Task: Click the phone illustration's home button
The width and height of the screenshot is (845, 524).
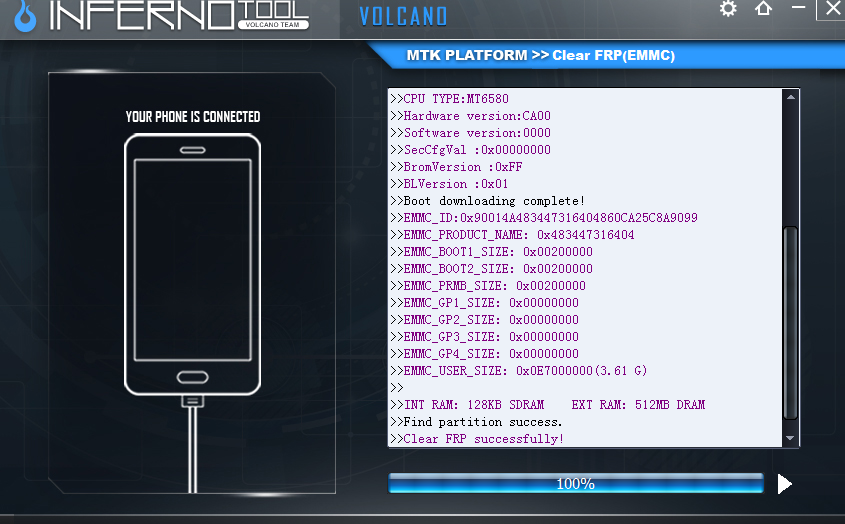Action: 192,377
